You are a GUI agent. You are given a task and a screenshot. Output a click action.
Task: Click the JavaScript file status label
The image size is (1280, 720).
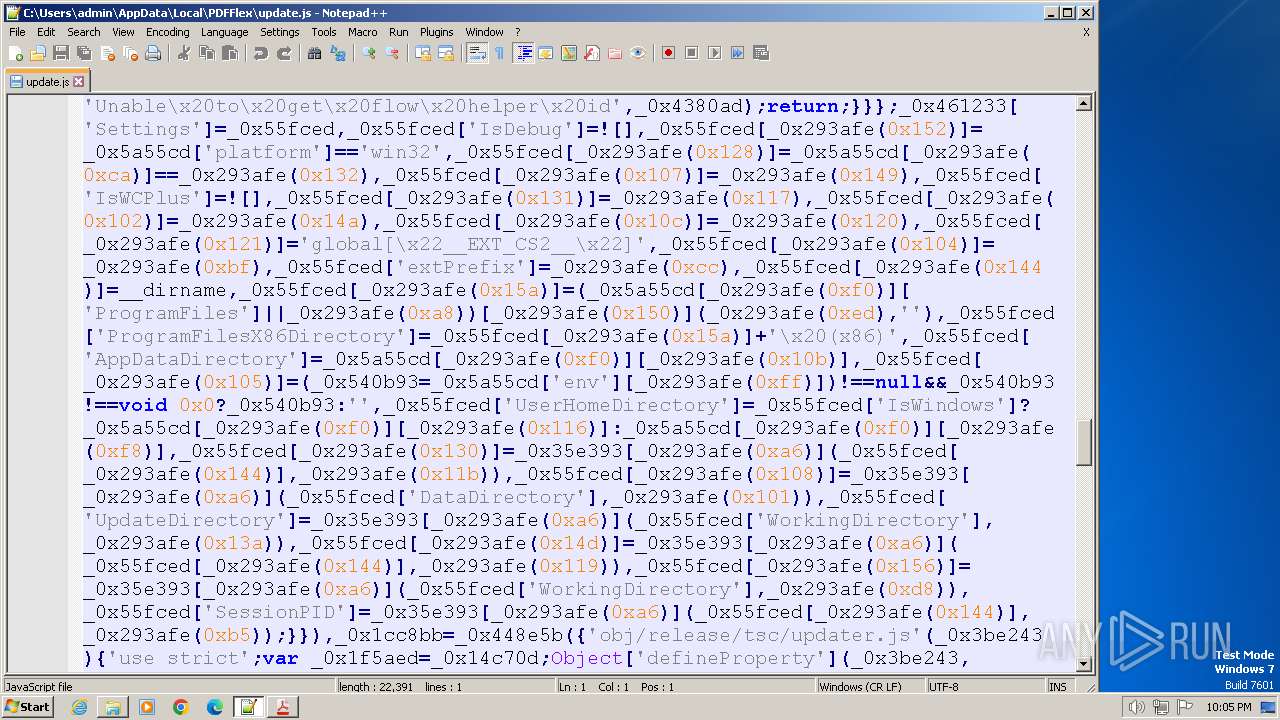[x=39, y=687]
